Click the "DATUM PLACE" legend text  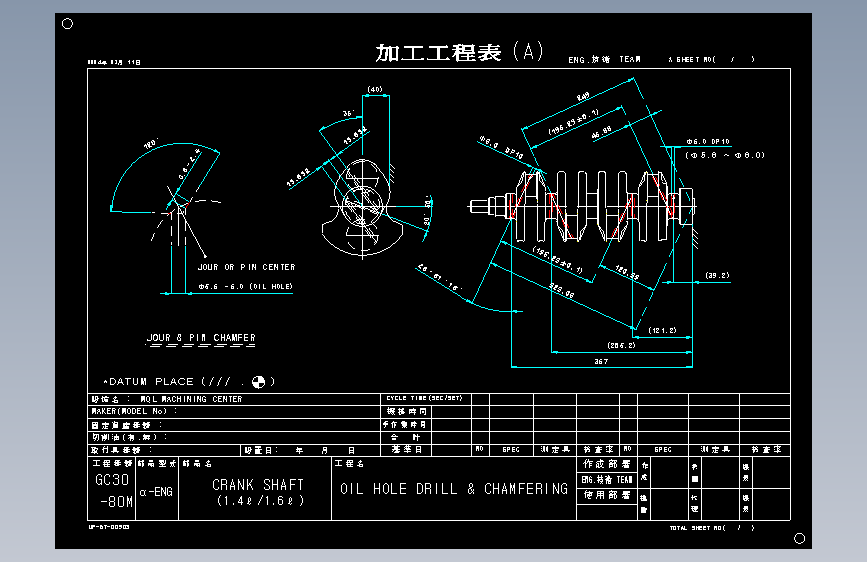point(152,382)
